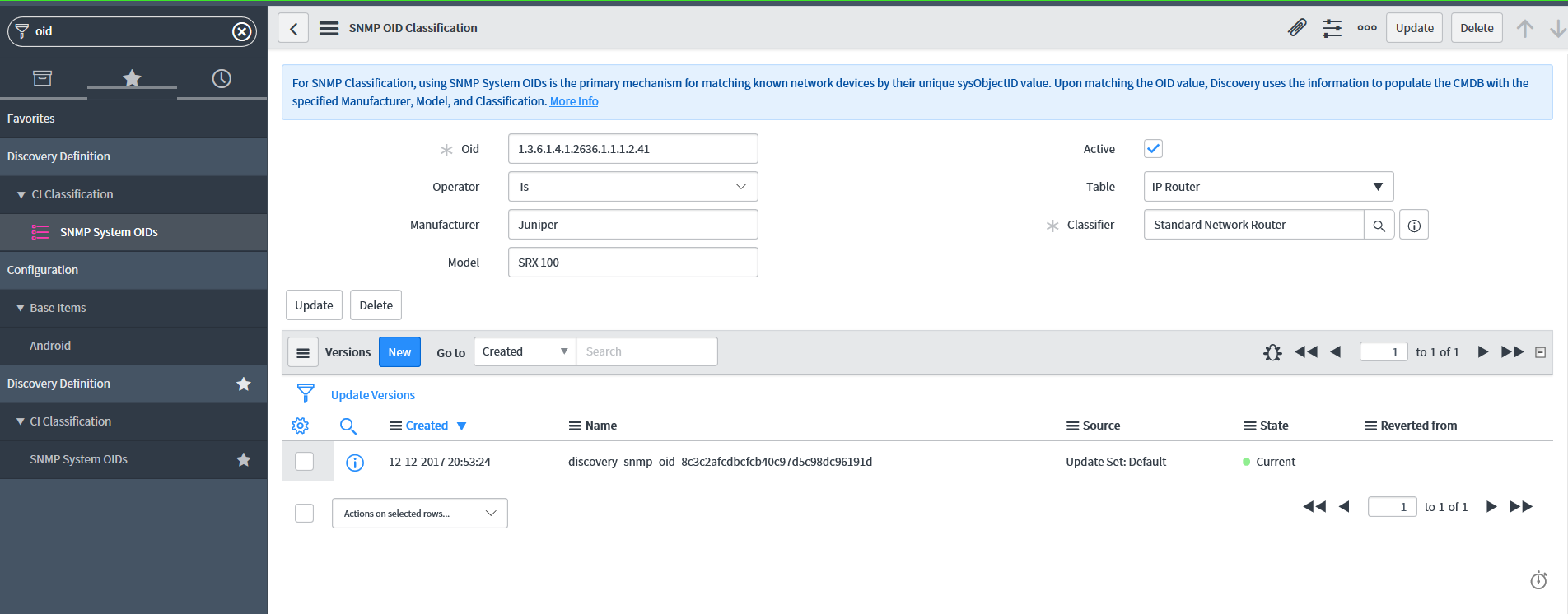Go to the next record arrow
1568x614 pixels.
[x=1557, y=28]
